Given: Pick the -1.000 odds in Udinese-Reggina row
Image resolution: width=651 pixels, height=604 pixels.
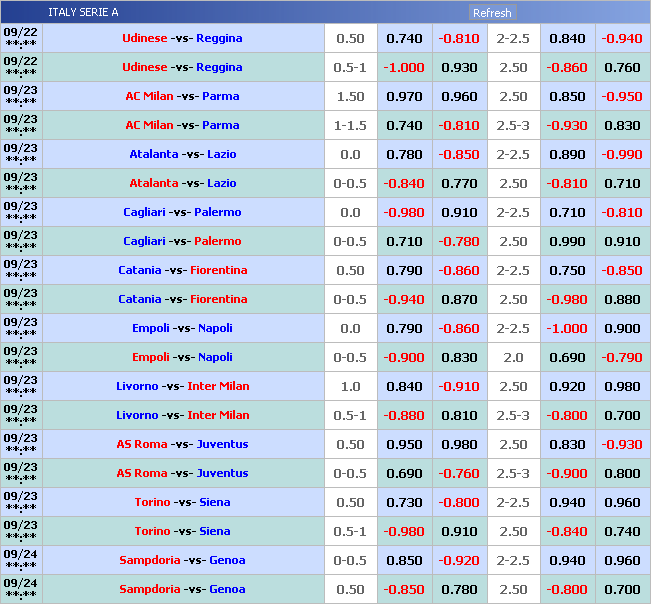Looking at the screenshot, I should (x=404, y=68).
